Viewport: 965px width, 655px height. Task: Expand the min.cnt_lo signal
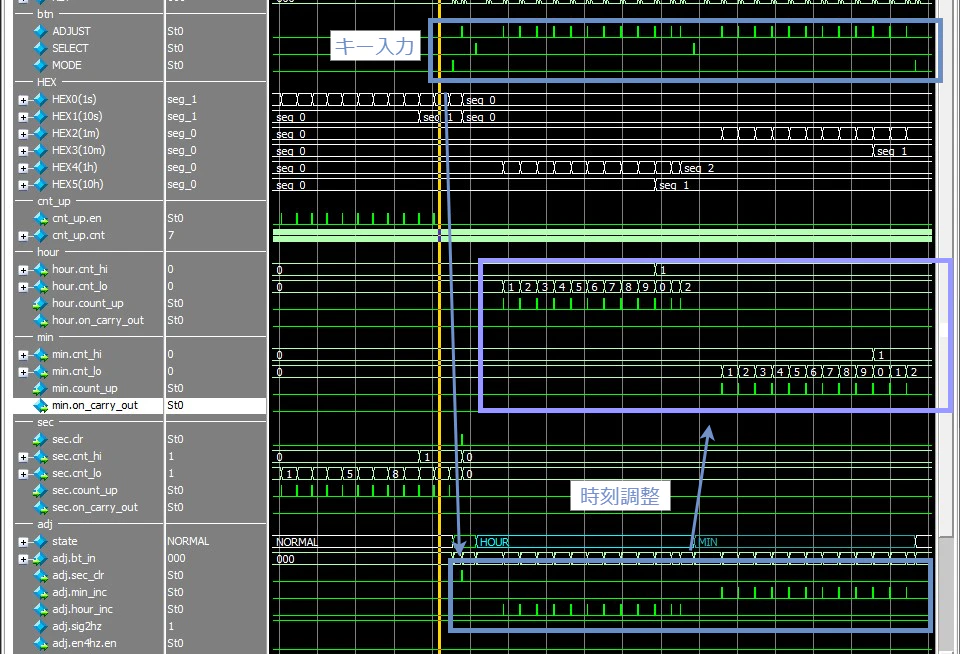pyautogui.click(x=23, y=372)
